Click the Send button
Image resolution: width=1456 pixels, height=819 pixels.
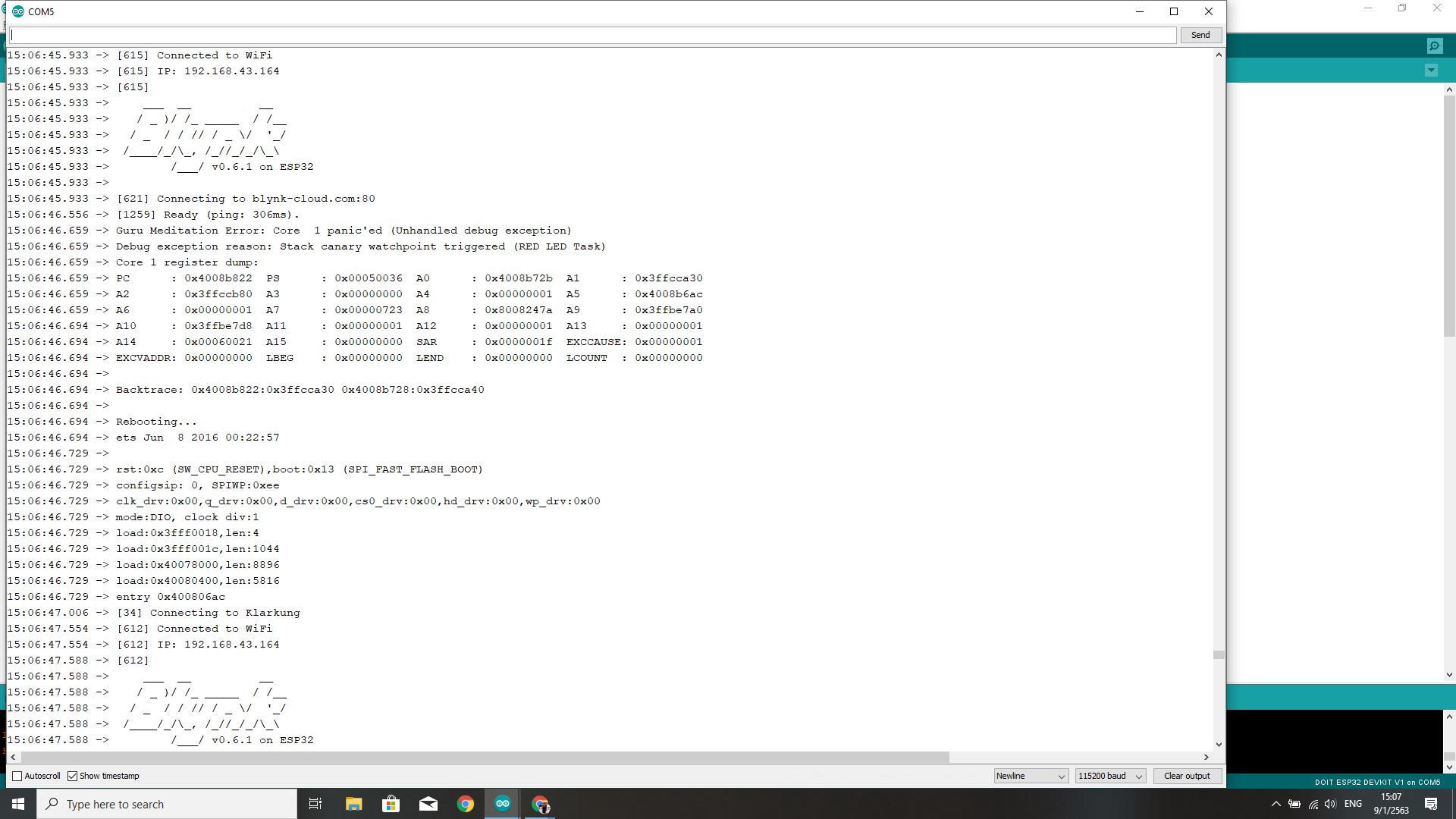coord(1200,35)
